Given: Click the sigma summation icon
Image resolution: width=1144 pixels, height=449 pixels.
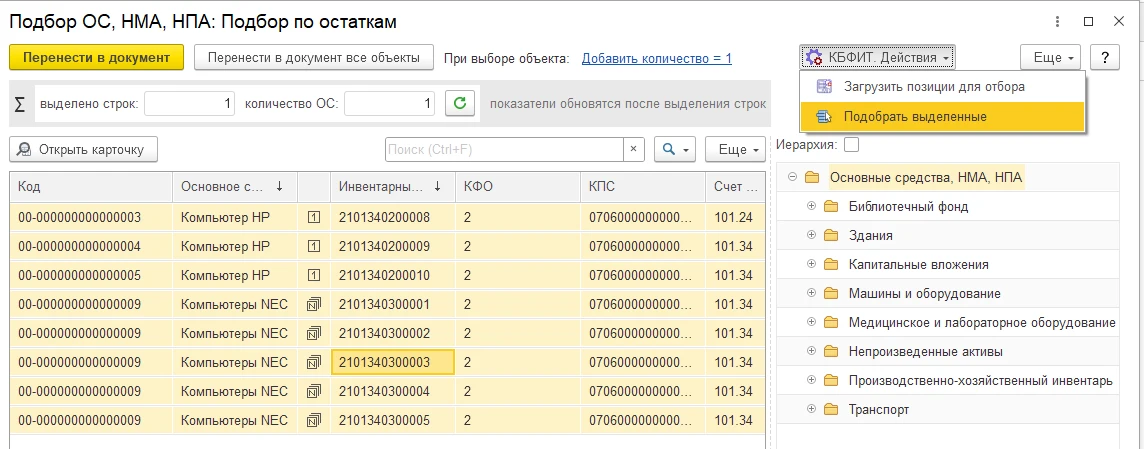Looking at the screenshot, I should pyautogui.click(x=20, y=104).
